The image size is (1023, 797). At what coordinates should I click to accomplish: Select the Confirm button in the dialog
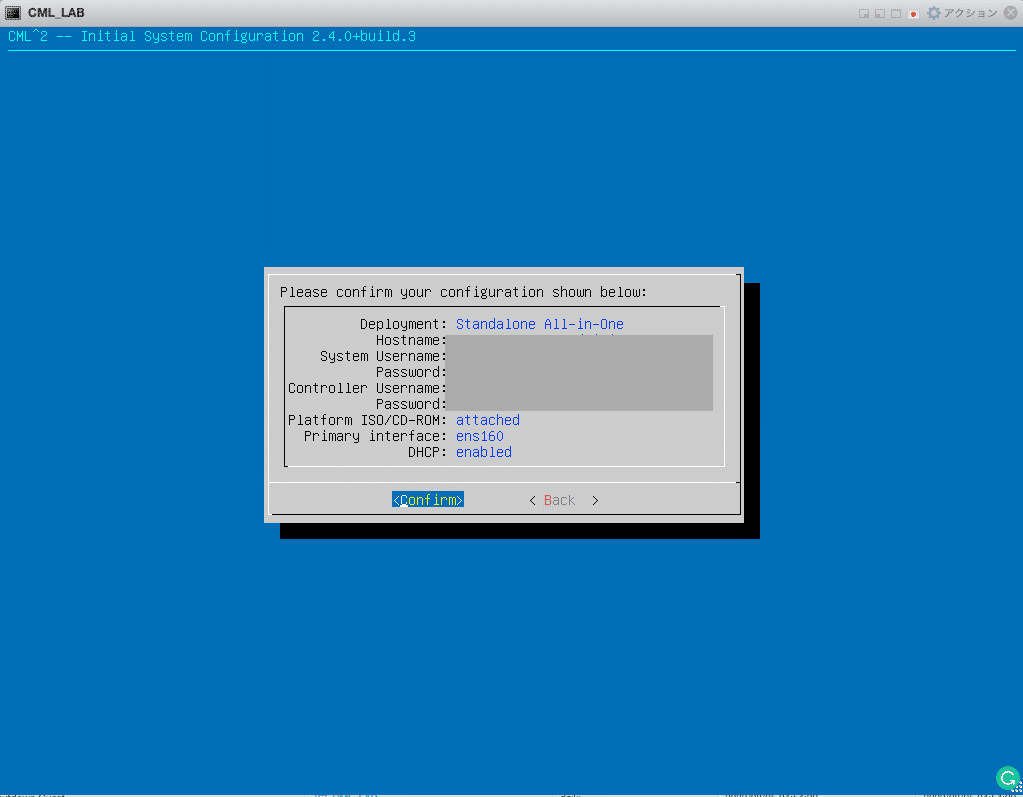(427, 500)
